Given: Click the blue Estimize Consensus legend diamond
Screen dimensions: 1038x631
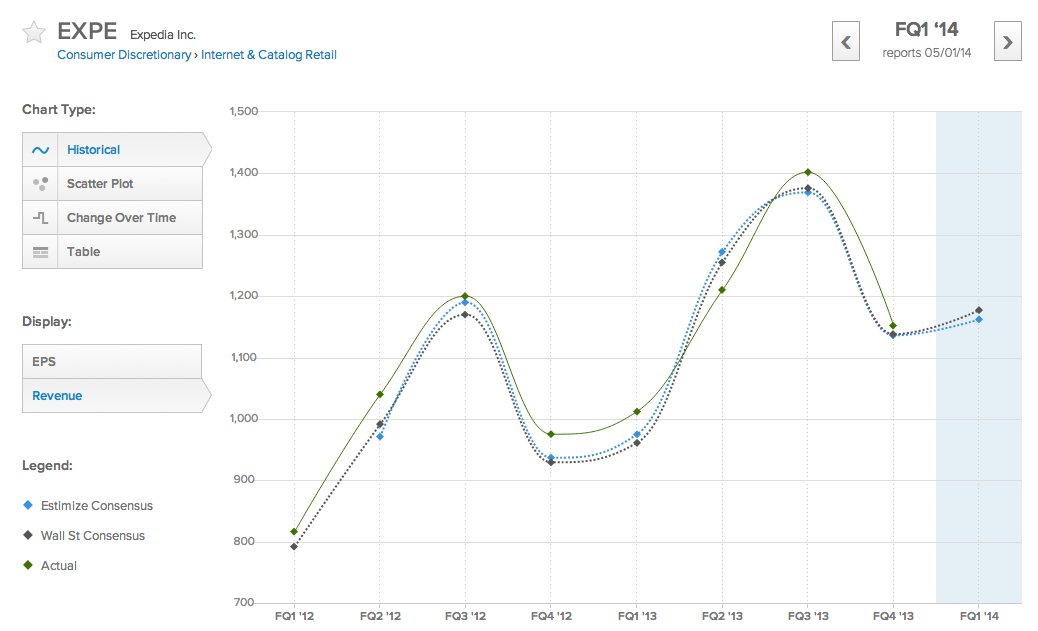Looking at the screenshot, I should click(x=28, y=505).
